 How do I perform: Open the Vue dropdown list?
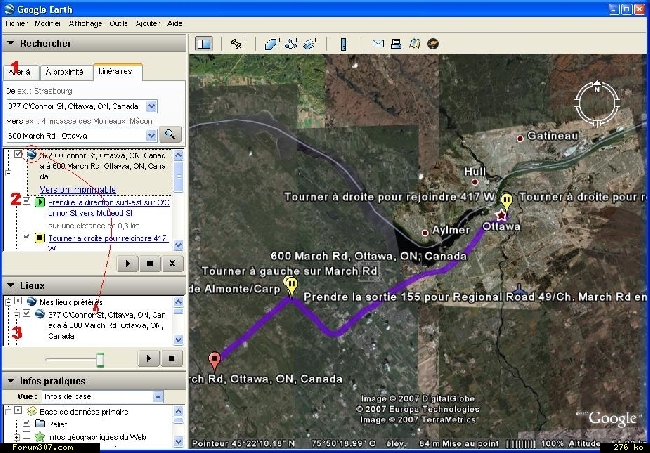pyautogui.click(x=158, y=396)
